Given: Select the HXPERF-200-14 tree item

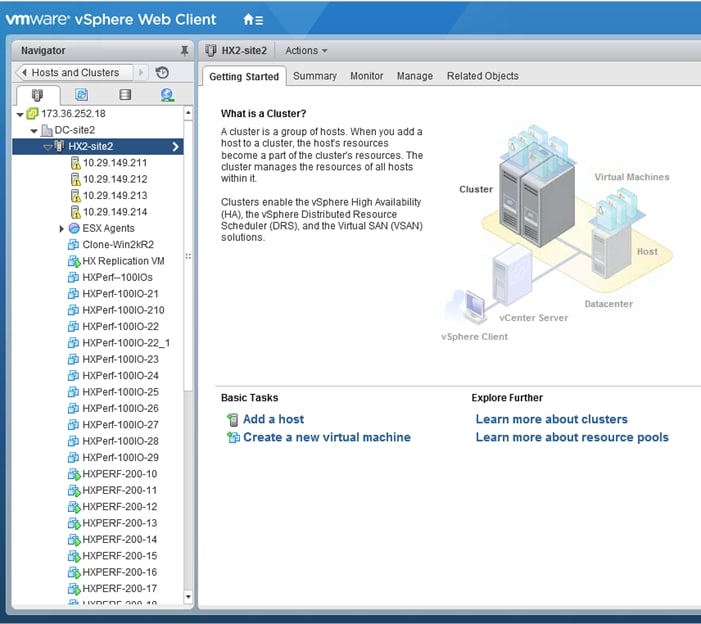Looking at the screenshot, I should [x=119, y=540].
